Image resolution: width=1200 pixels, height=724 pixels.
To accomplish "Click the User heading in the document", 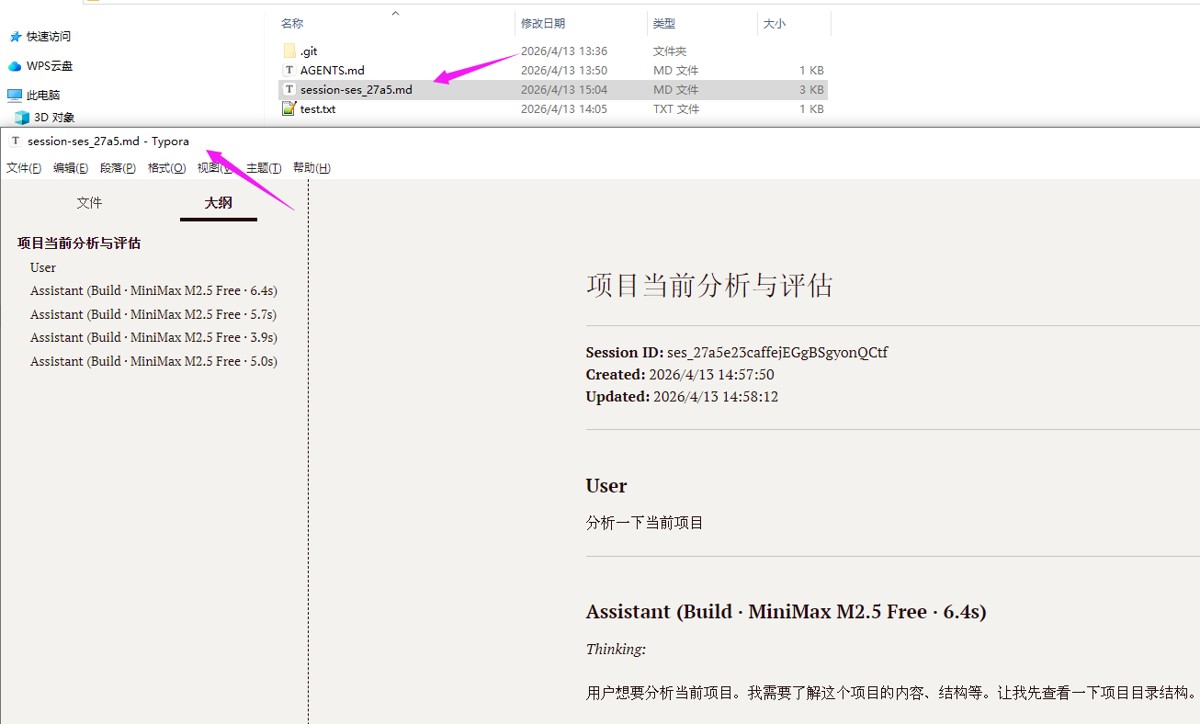I will click(x=606, y=486).
